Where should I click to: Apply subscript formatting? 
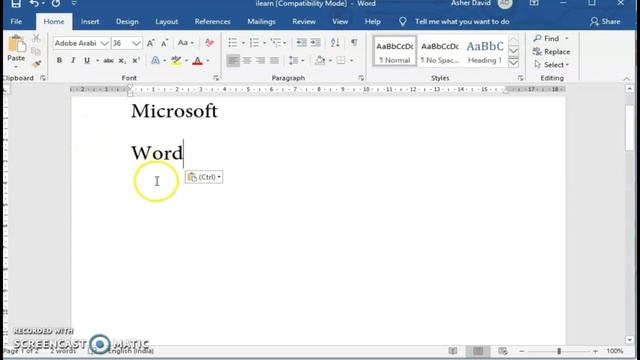point(122,61)
